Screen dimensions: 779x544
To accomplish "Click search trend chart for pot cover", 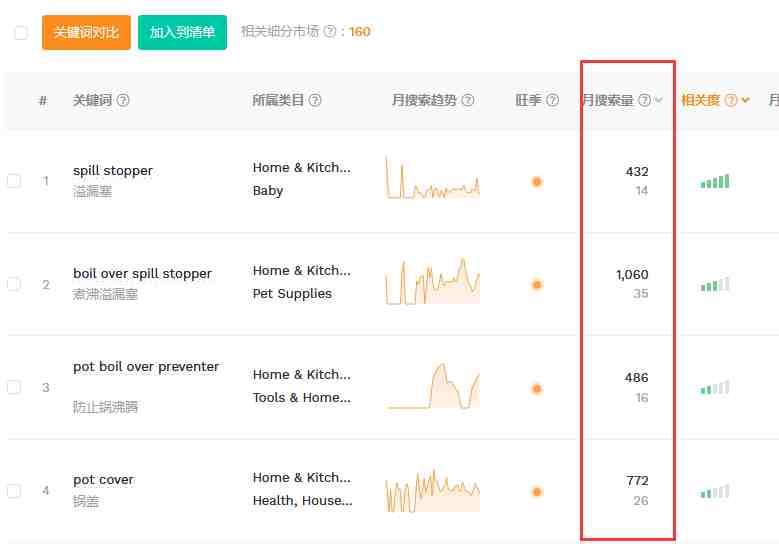I will coord(432,490).
